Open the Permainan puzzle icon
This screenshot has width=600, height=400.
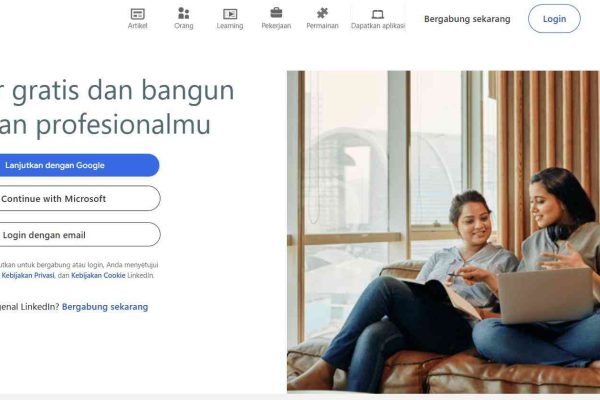tap(323, 13)
